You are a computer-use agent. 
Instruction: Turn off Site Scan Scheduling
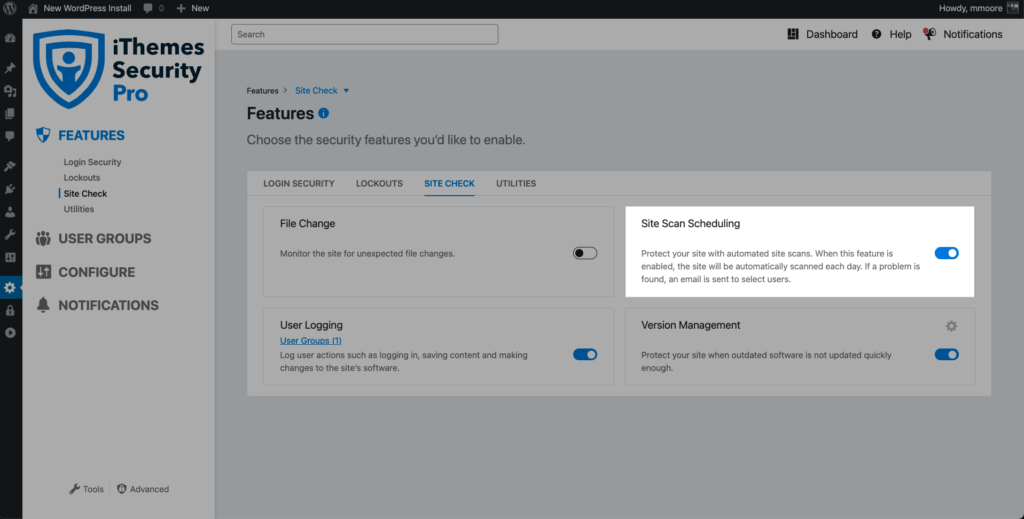(946, 254)
